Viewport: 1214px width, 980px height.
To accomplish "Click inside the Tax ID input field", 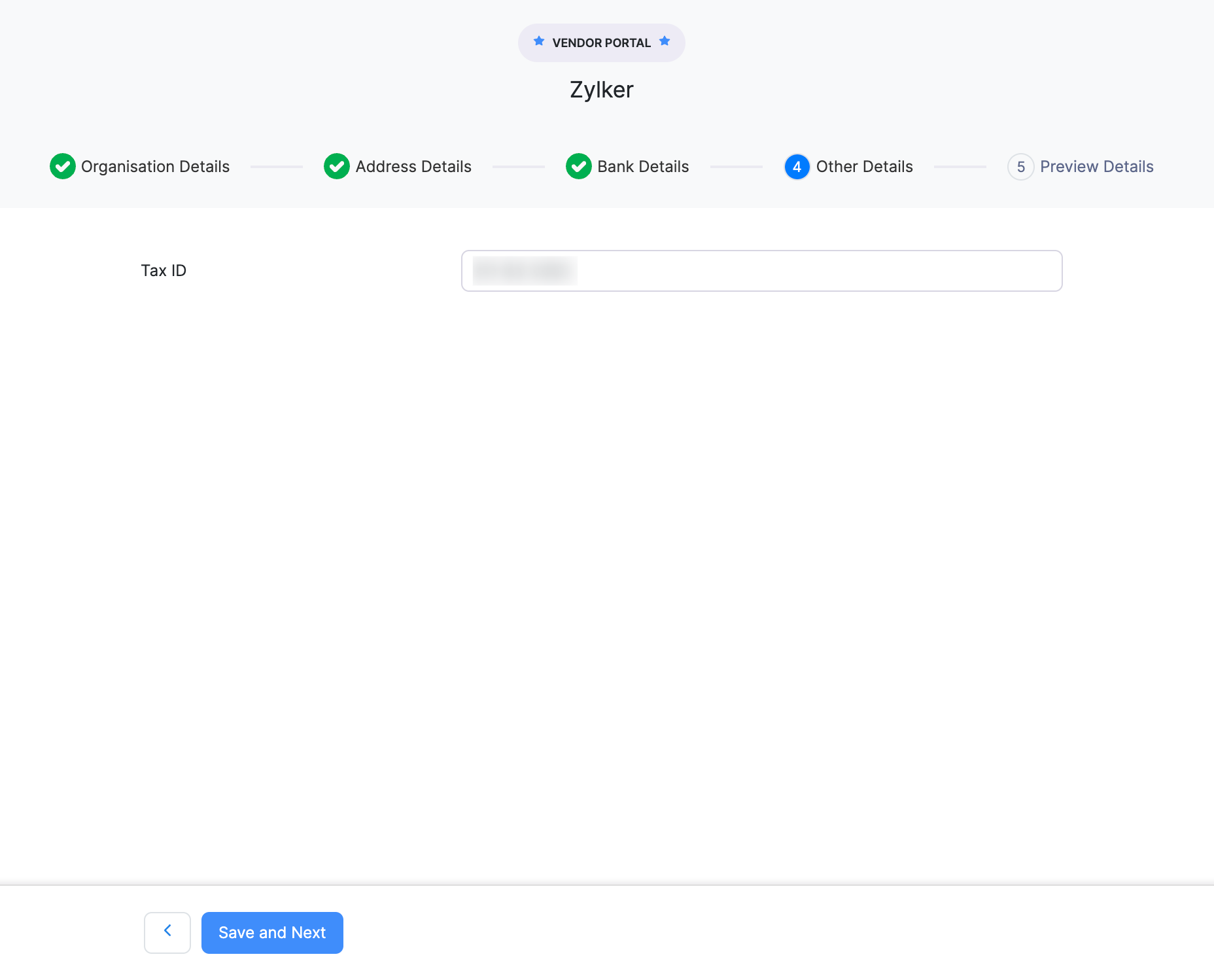I will click(x=761, y=270).
